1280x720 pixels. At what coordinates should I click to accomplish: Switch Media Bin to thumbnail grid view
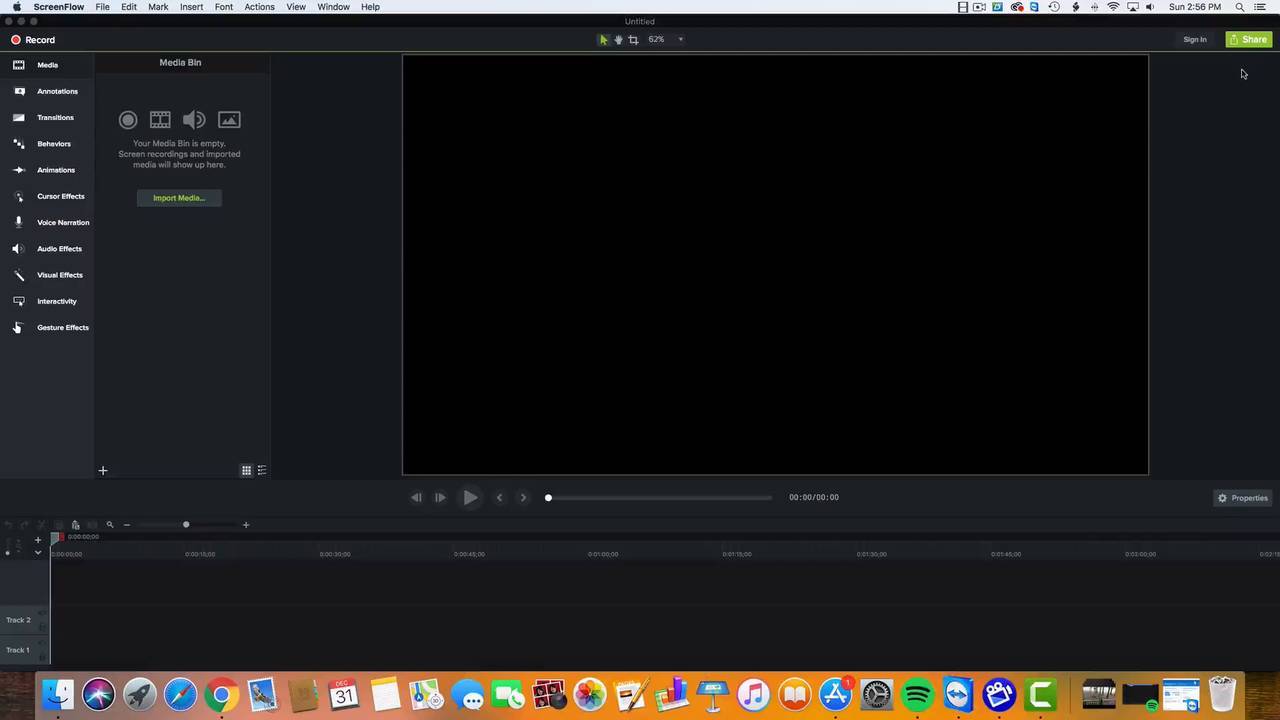(x=246, y=470)
